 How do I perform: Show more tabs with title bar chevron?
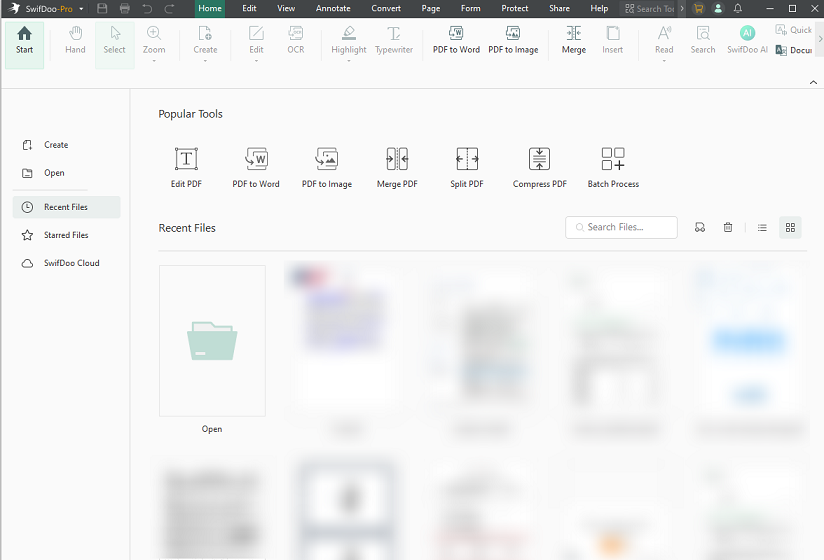point(682,8)
